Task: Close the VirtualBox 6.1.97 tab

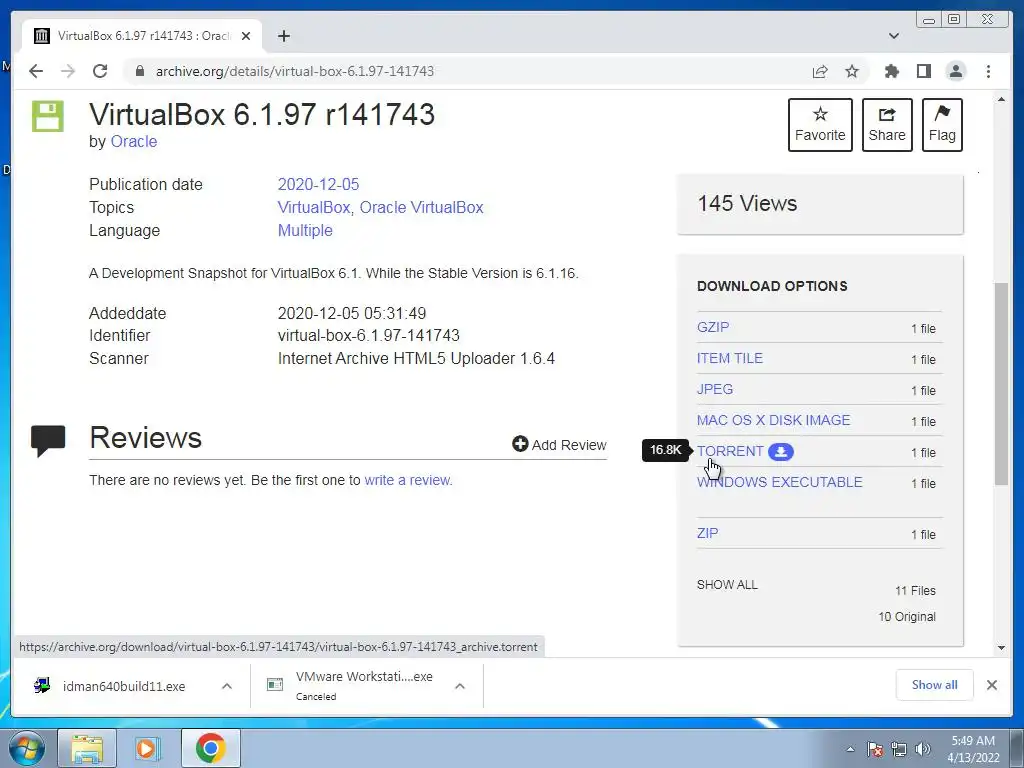Action: (x=246, y=36)
